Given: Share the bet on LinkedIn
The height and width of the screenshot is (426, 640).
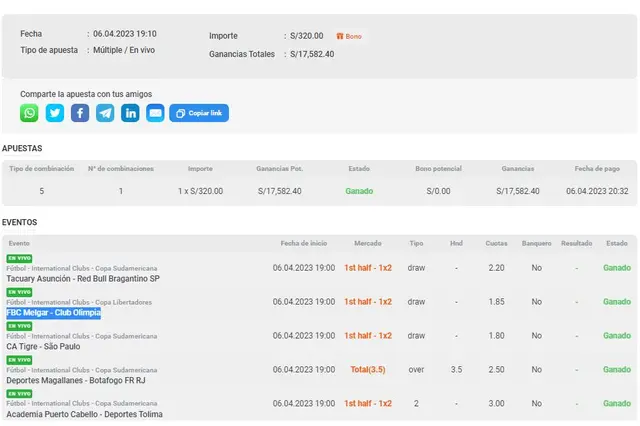Looking at the screenshot, I should (130, 113).
